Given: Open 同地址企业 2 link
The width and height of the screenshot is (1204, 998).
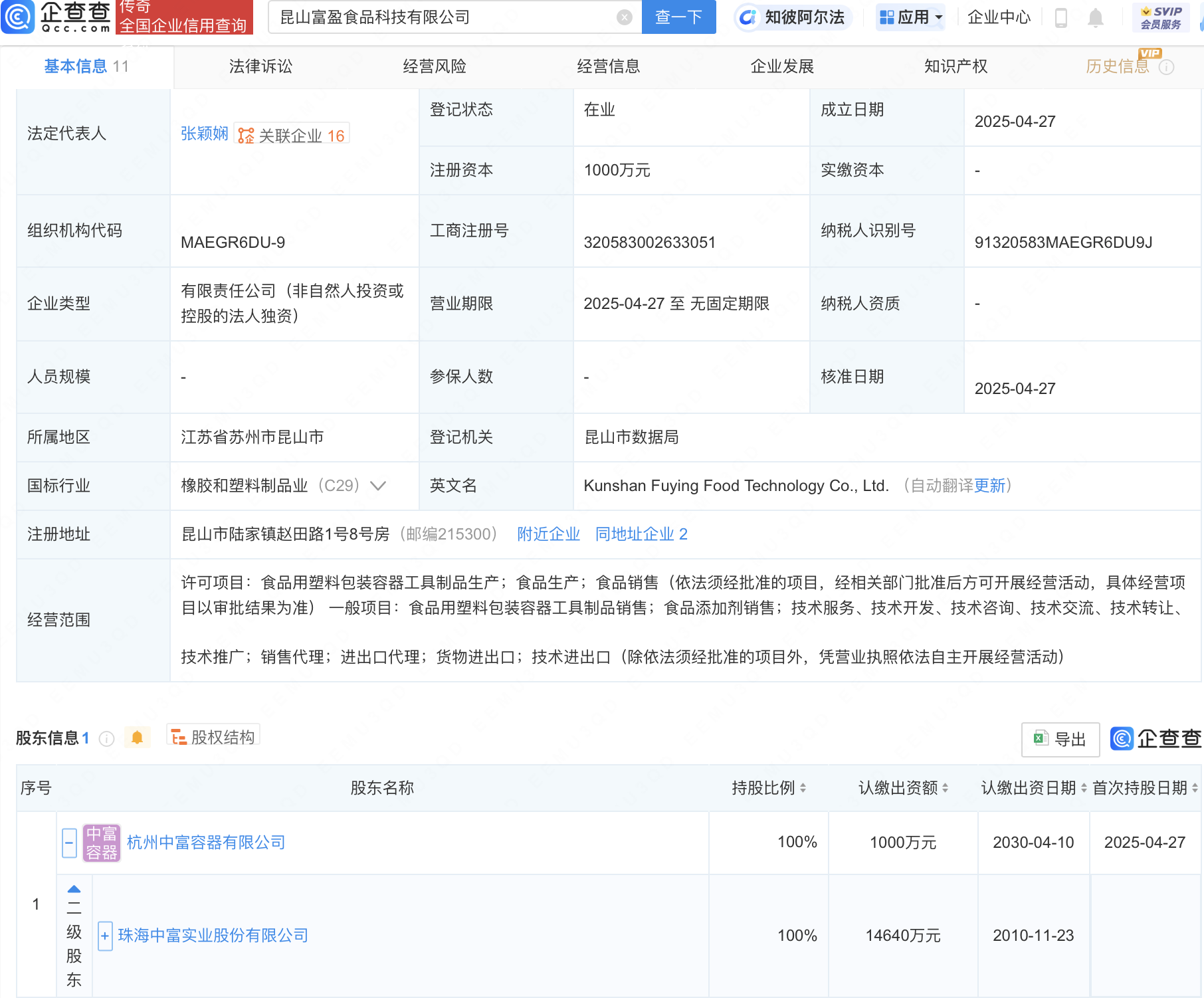Looking at the screenshot, I should [x=641, y=534].
